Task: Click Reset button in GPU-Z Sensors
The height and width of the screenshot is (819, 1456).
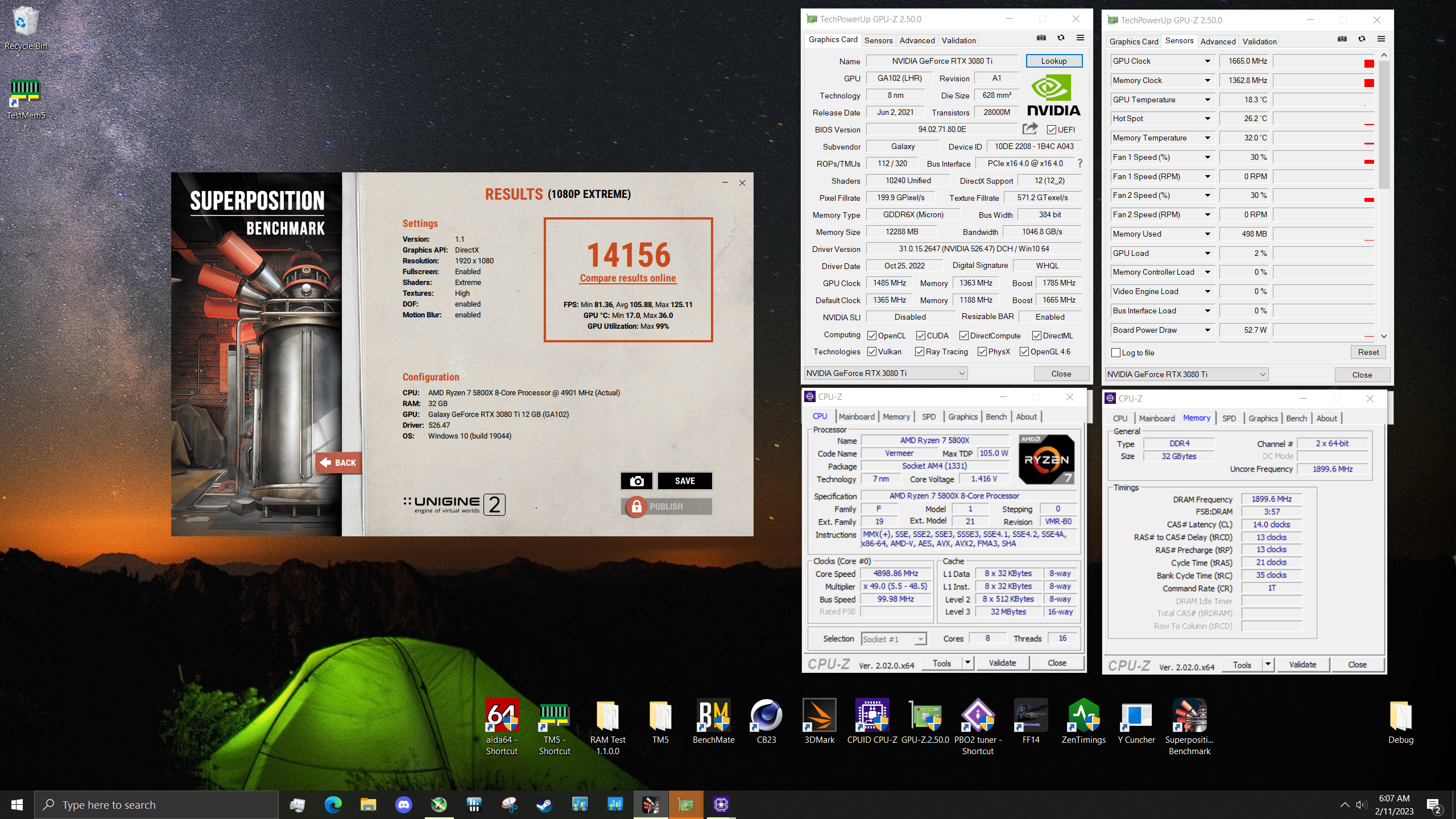Action: coord(1368,352)
